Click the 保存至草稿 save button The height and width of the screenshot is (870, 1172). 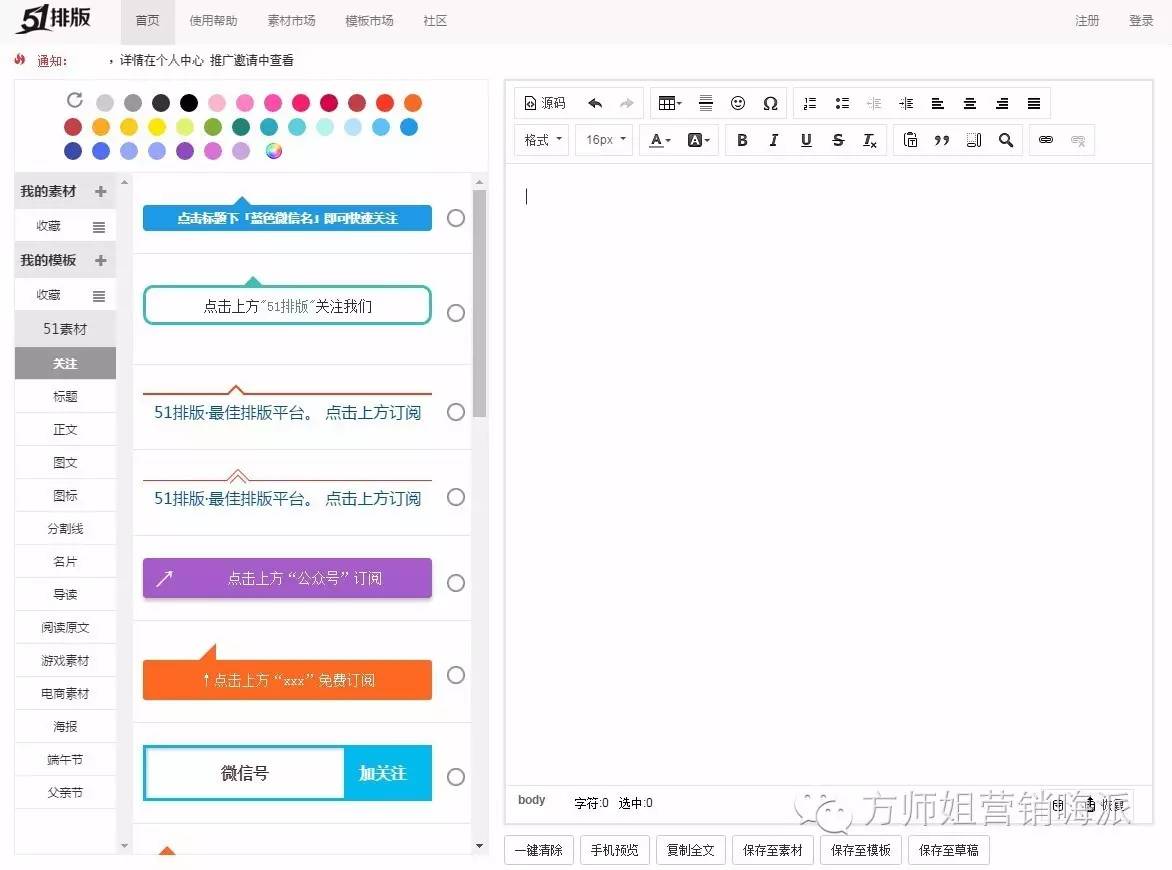point(947,849)
